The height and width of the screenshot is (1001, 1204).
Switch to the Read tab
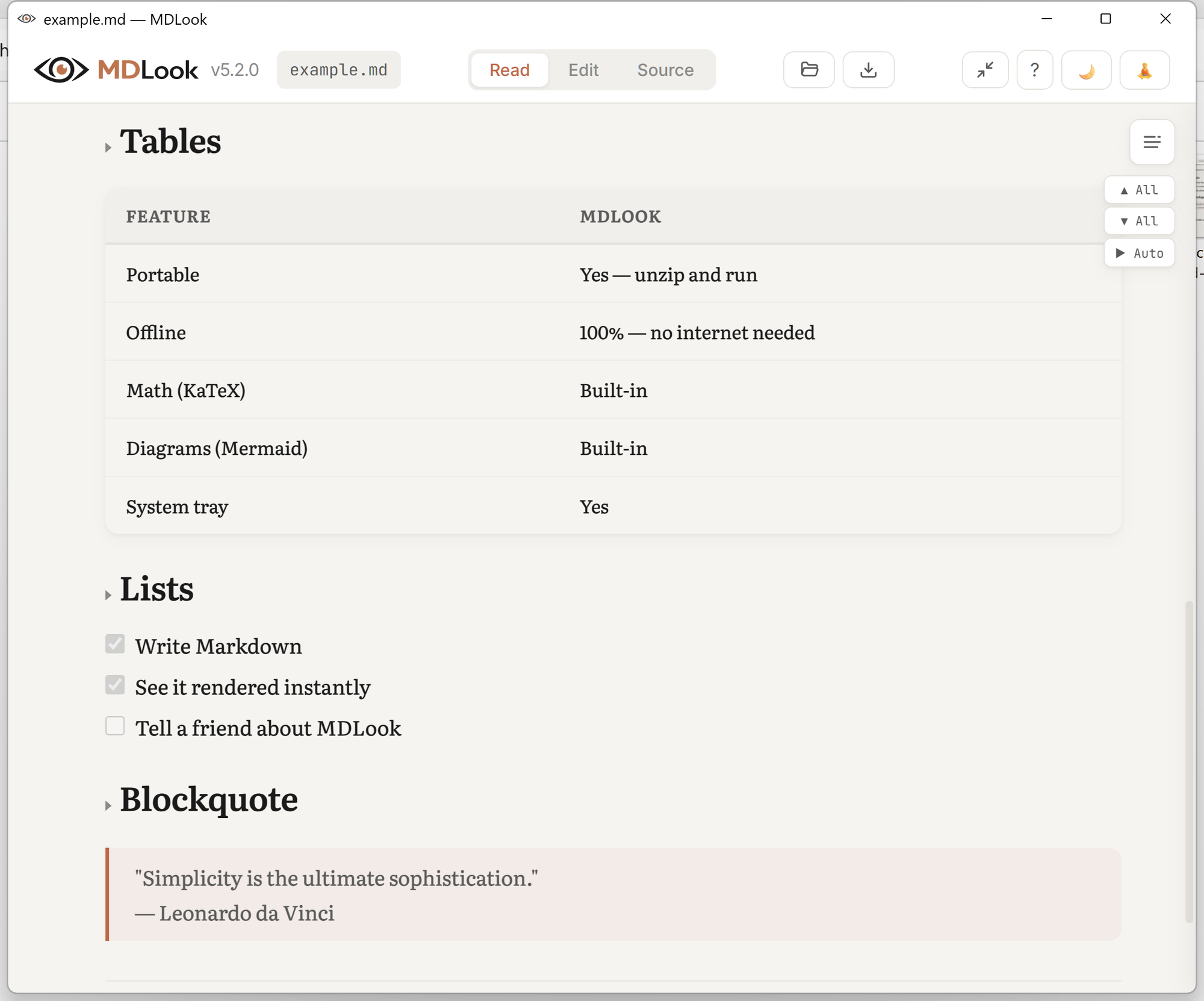tap(509, 70)
